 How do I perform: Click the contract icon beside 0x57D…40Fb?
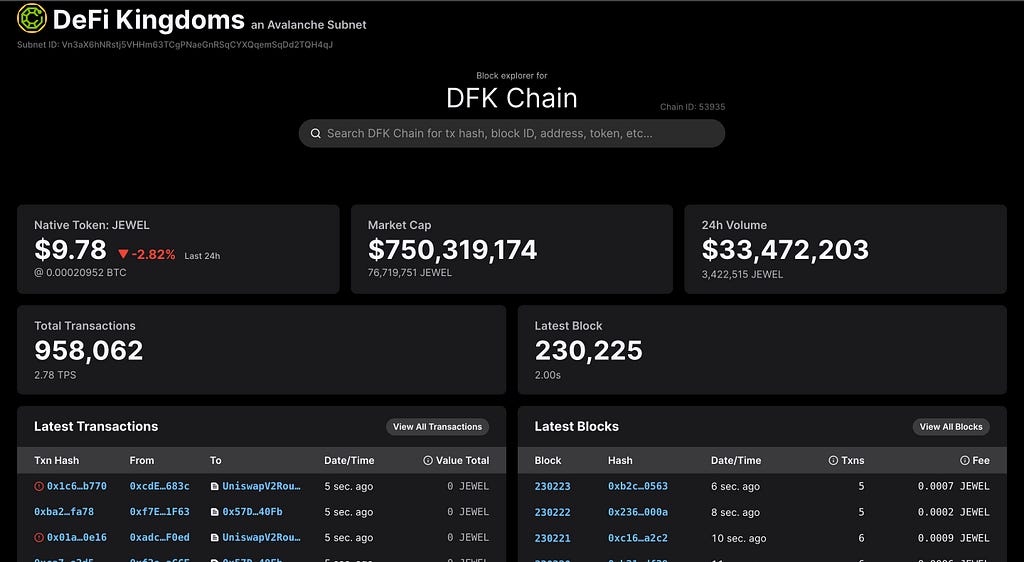(214, 512)
